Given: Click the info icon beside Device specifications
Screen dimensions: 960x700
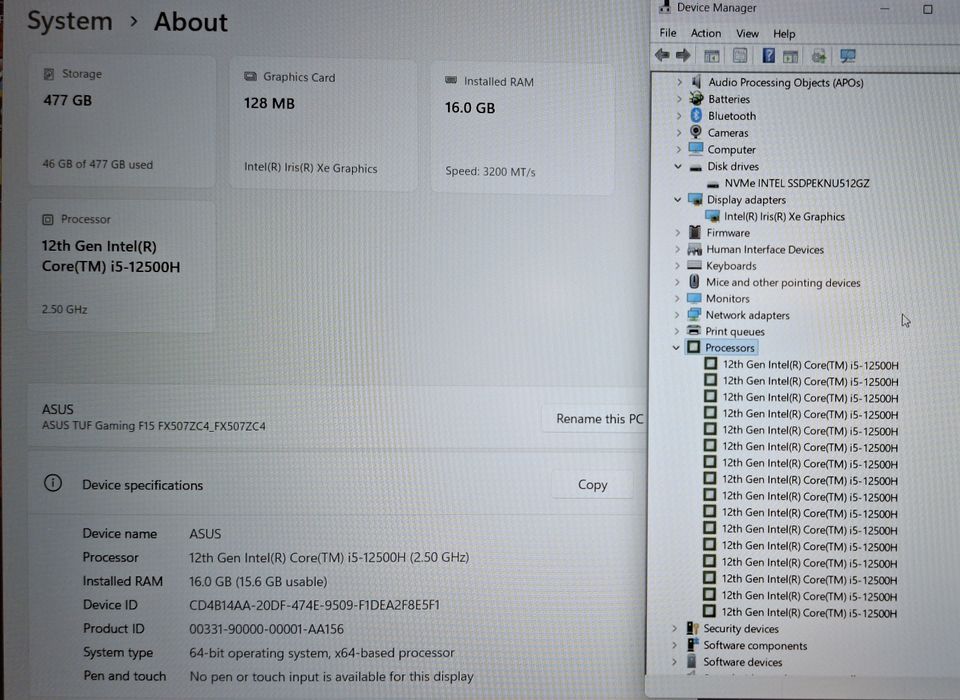Looking at the screenshot, I should [x=53, y=483].
